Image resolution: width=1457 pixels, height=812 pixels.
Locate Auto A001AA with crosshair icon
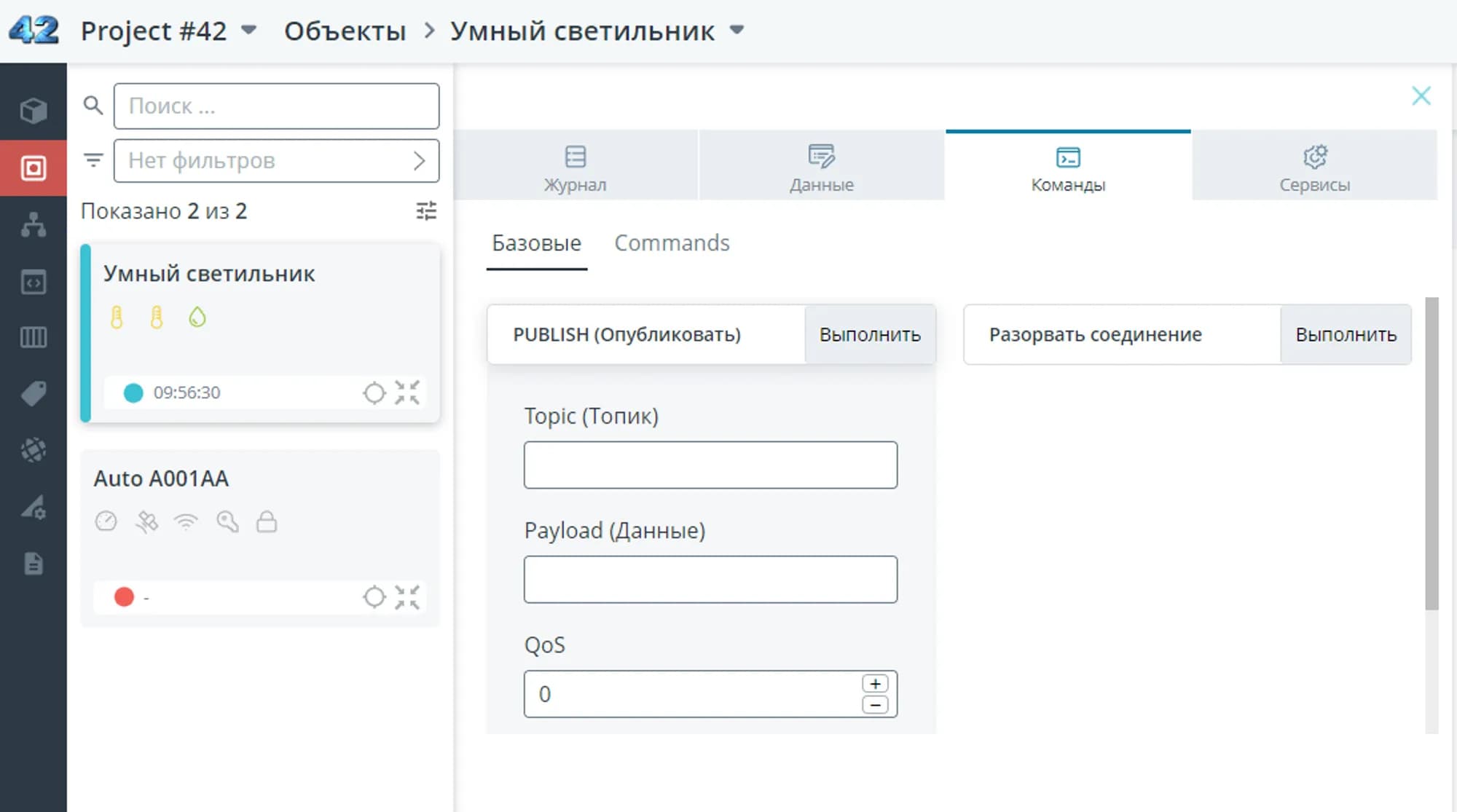(x=374, y=597)
